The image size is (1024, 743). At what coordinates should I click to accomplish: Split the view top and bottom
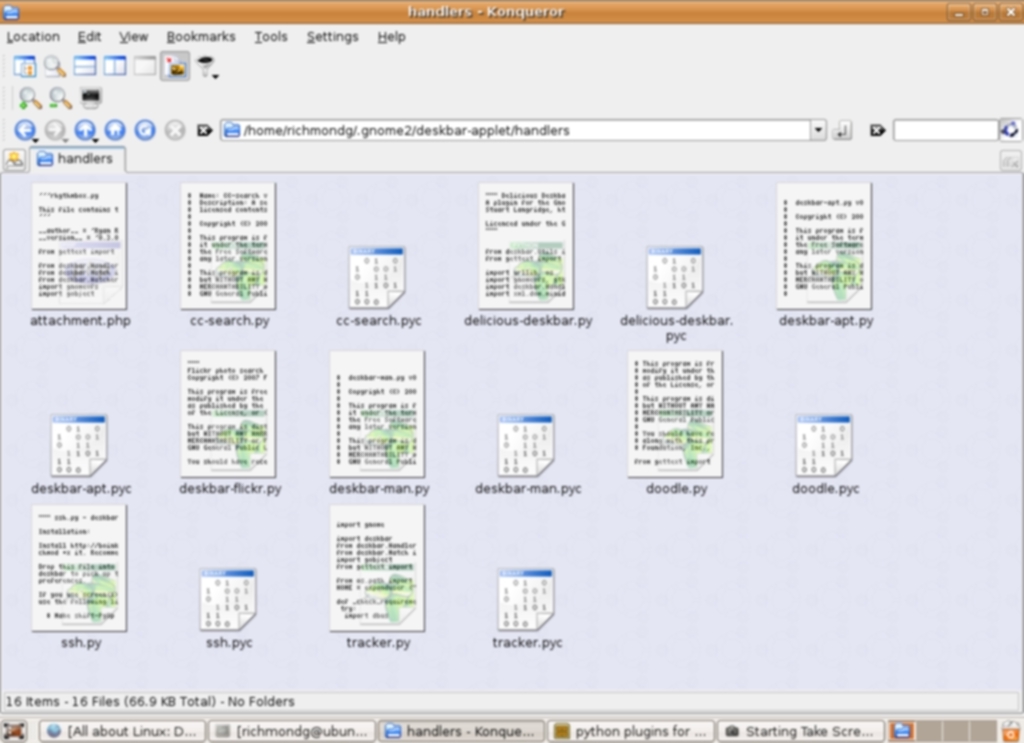(x=85, y=66)
